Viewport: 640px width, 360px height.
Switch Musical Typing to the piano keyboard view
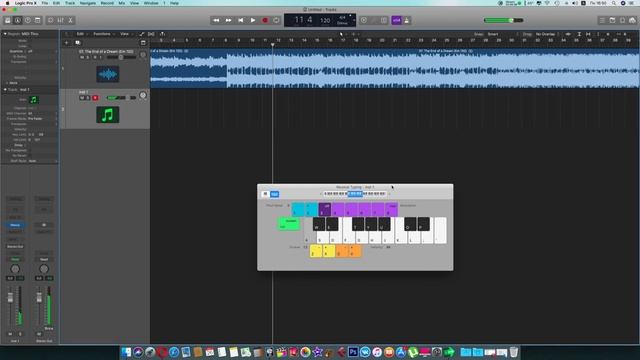pos(265,194)
